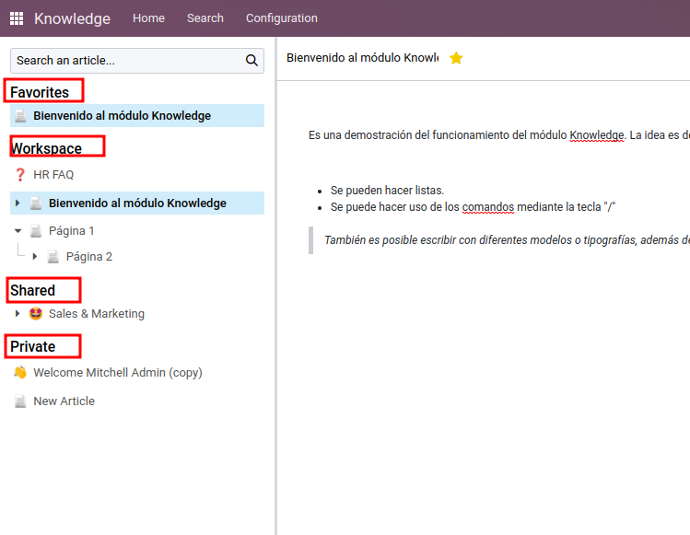Image resolution: width=690 pixels, height=535 pixels.
Task: Open Welcome Mitchell Admin (copy) article
Action: (118, 373)
